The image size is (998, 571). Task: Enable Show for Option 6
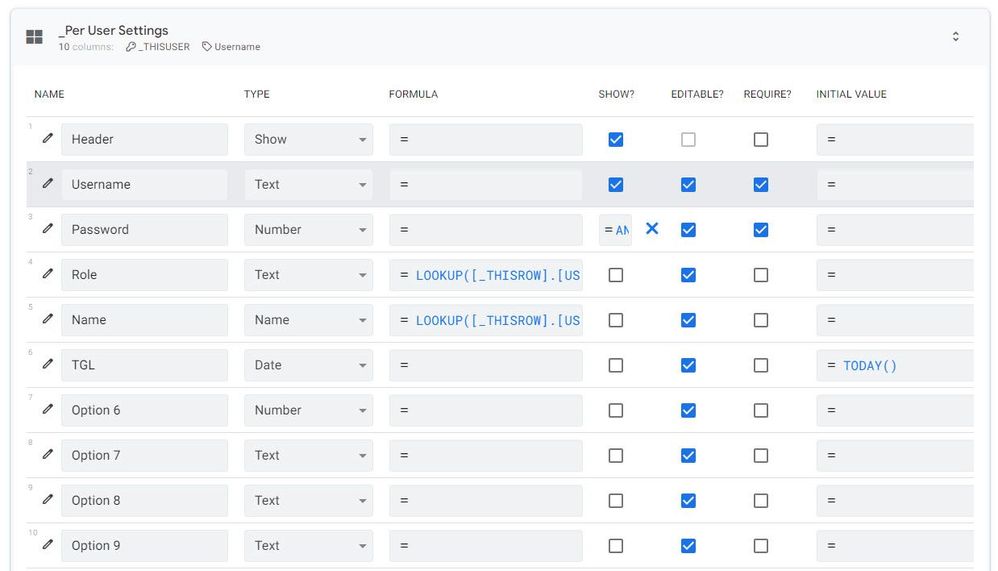pos(615,411)
